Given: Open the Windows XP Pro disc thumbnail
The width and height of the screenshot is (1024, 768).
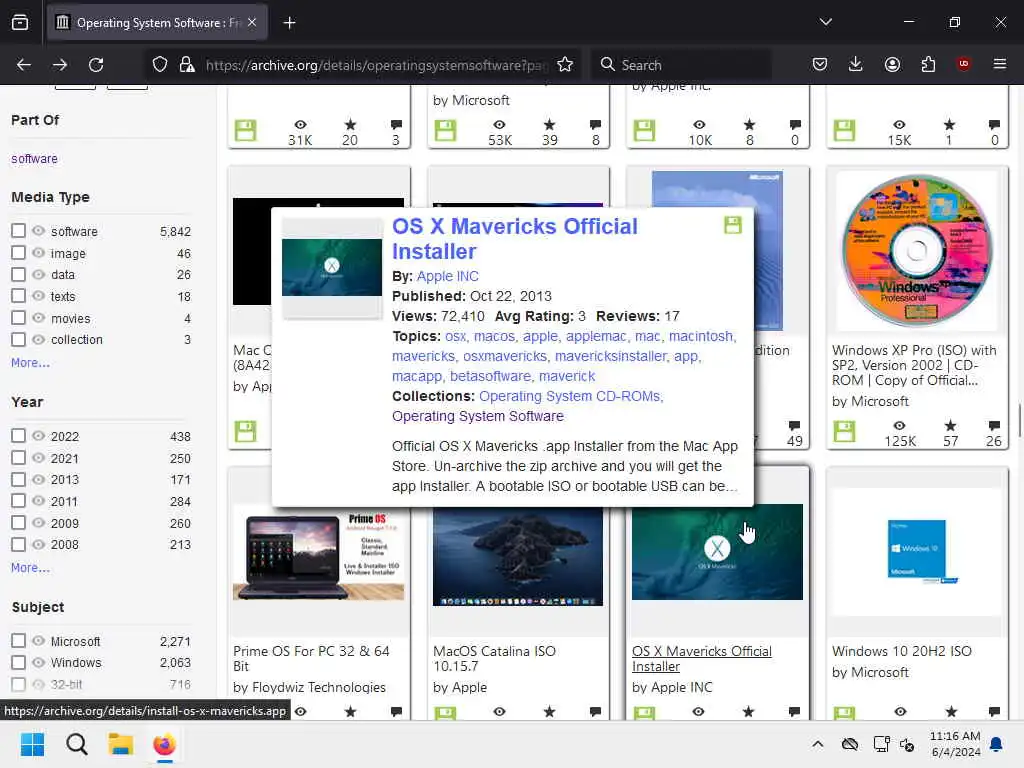Looking at the screenshot, I should [x=917, y=251].
